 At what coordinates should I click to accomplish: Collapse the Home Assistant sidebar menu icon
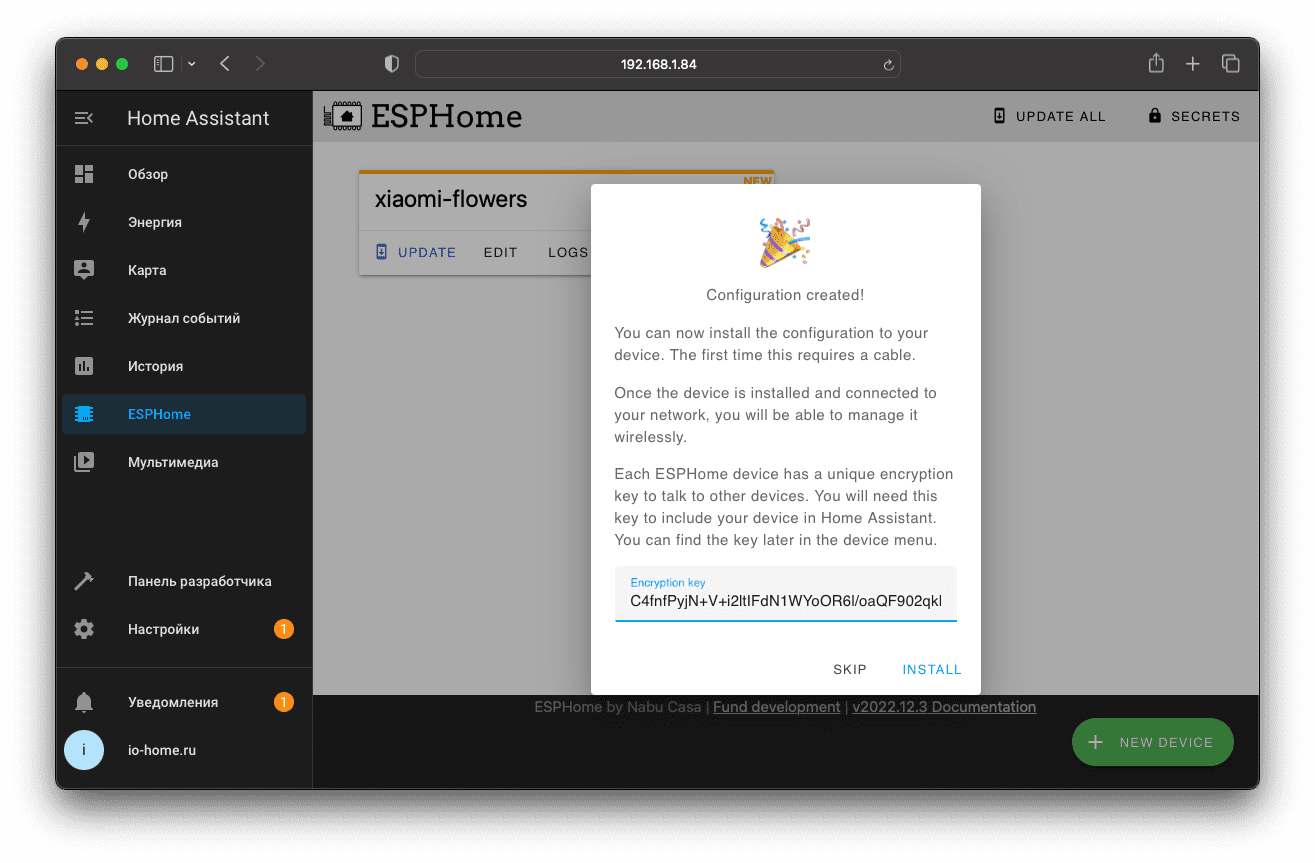coord(84,118)
